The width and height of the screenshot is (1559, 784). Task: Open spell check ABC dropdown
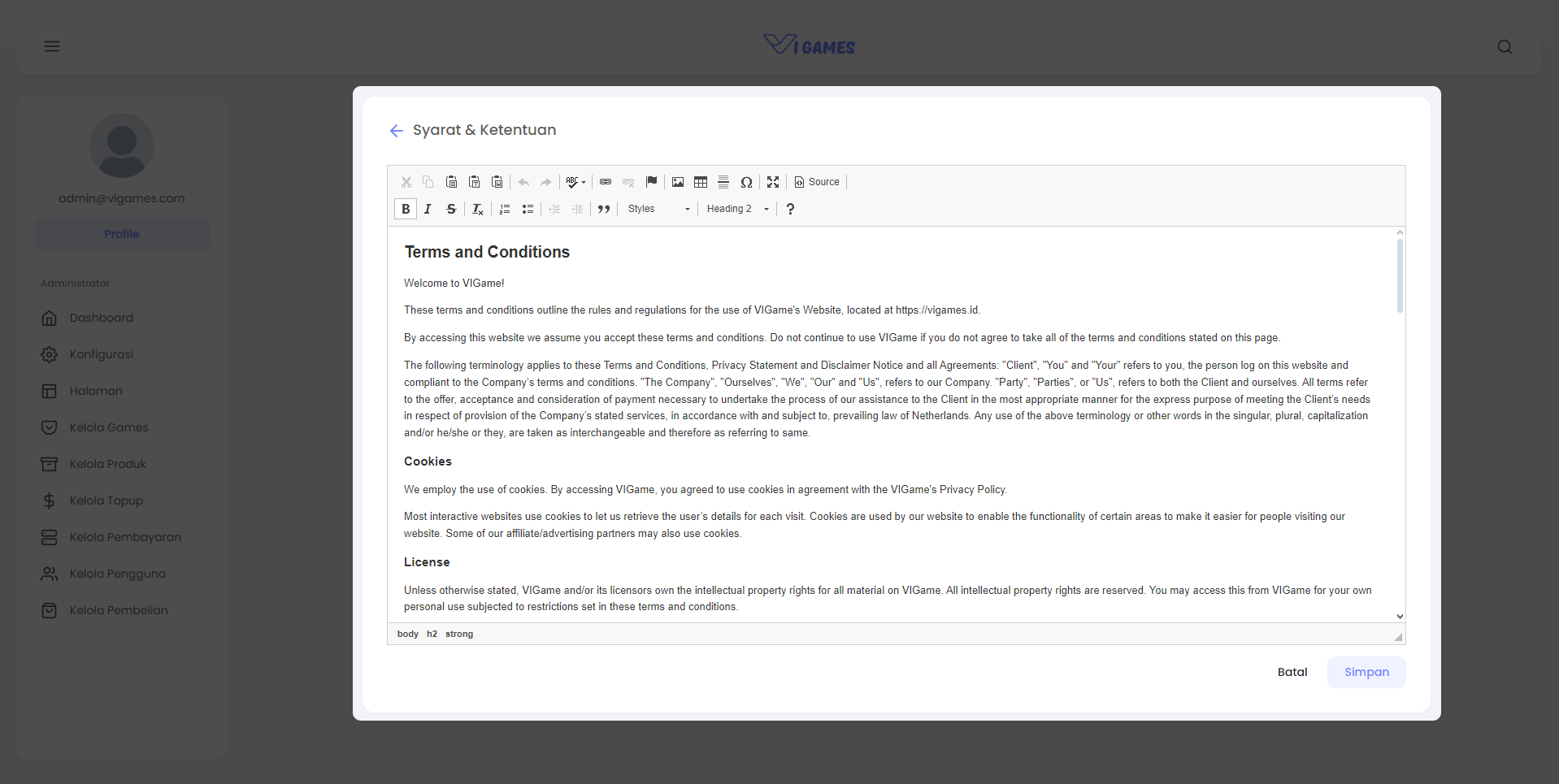[x=575, y=182]
